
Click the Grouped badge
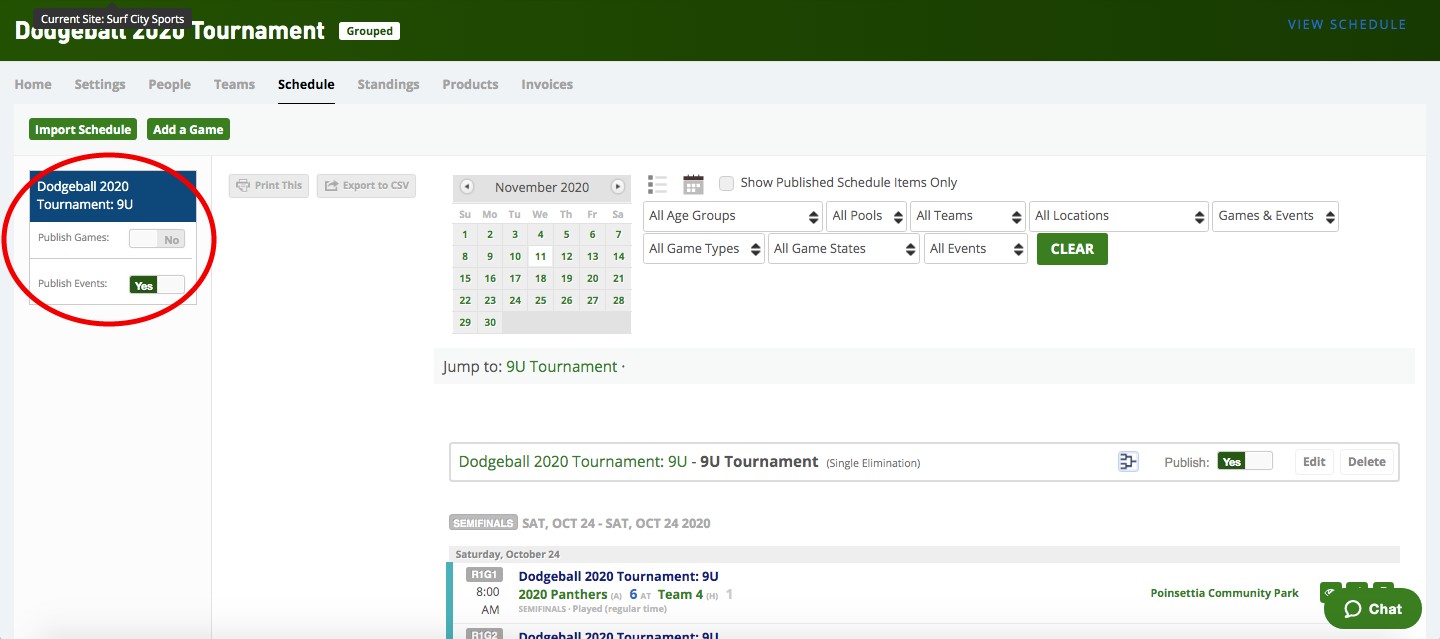tap(370, 31)
